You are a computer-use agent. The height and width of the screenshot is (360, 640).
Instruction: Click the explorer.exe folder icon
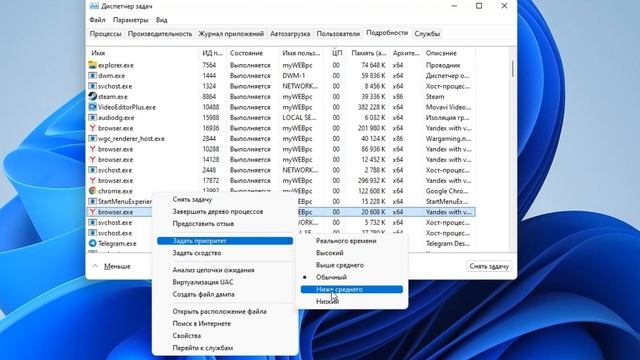click(x=92, y=65)
